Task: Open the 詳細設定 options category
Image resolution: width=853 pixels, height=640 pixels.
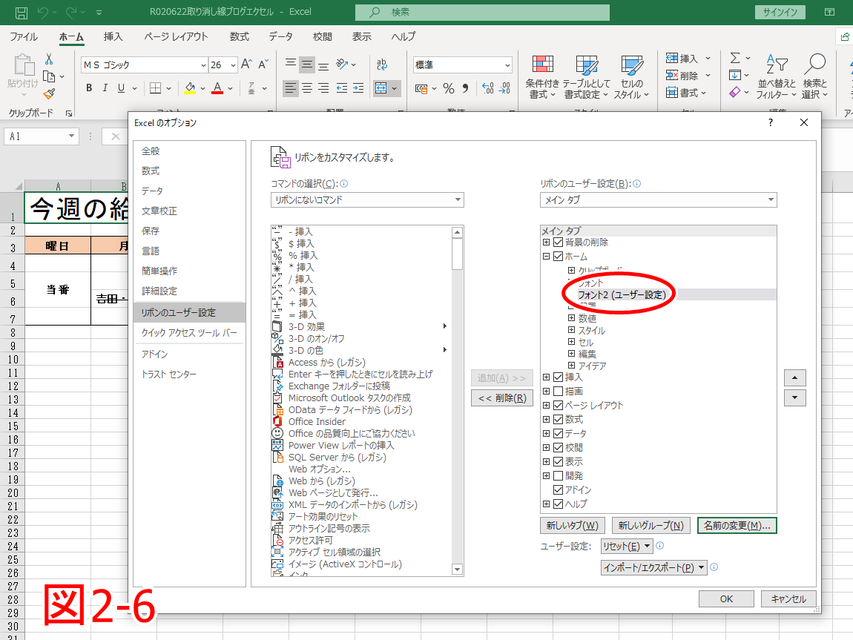Action: click(x=159, y=291)
